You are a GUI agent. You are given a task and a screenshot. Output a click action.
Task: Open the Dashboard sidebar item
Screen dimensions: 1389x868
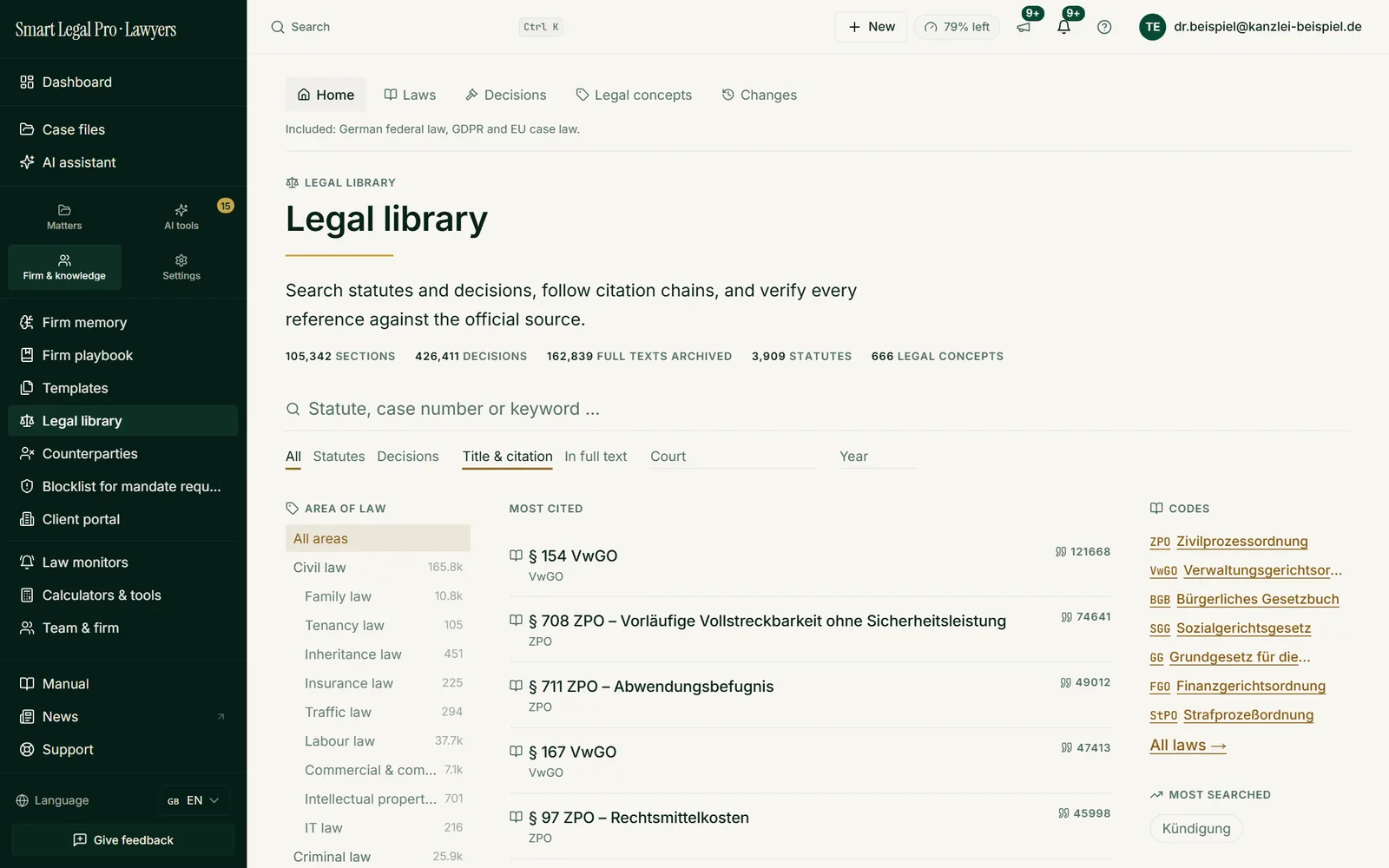(122, 82)
